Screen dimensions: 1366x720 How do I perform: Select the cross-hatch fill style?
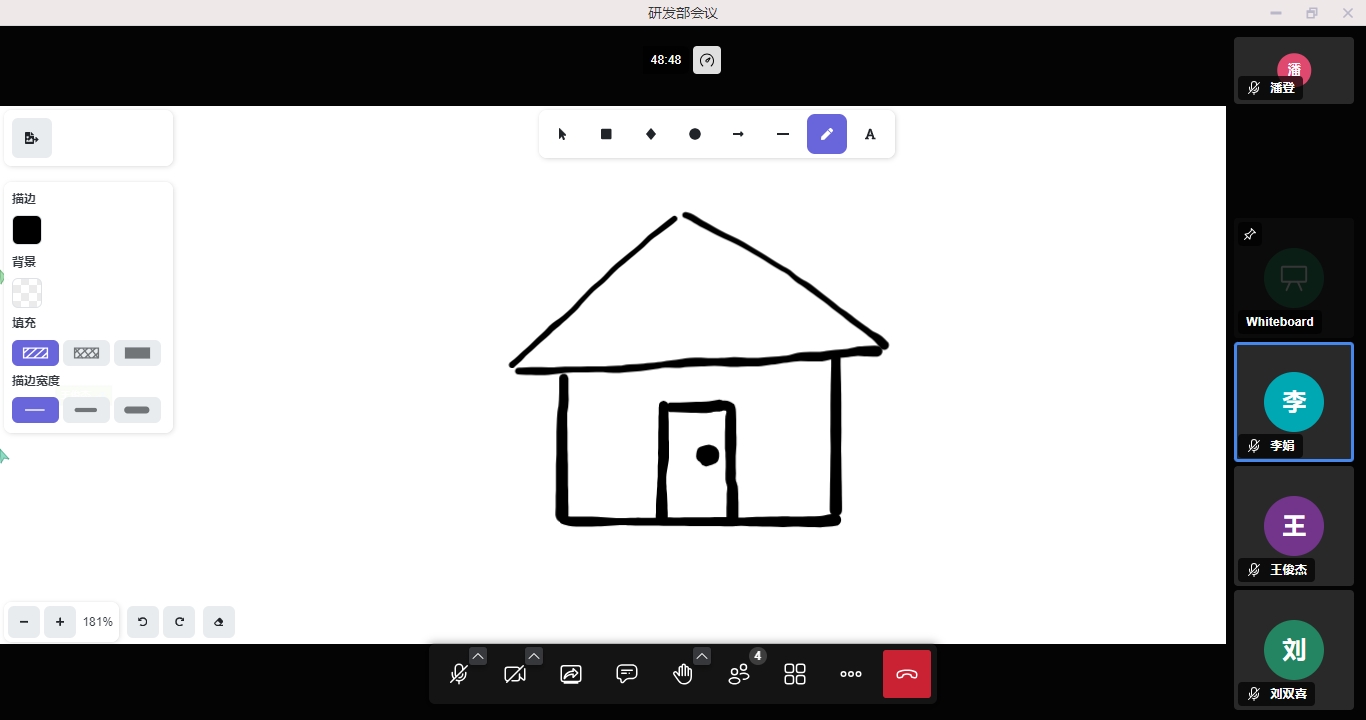tap(87, 353)
